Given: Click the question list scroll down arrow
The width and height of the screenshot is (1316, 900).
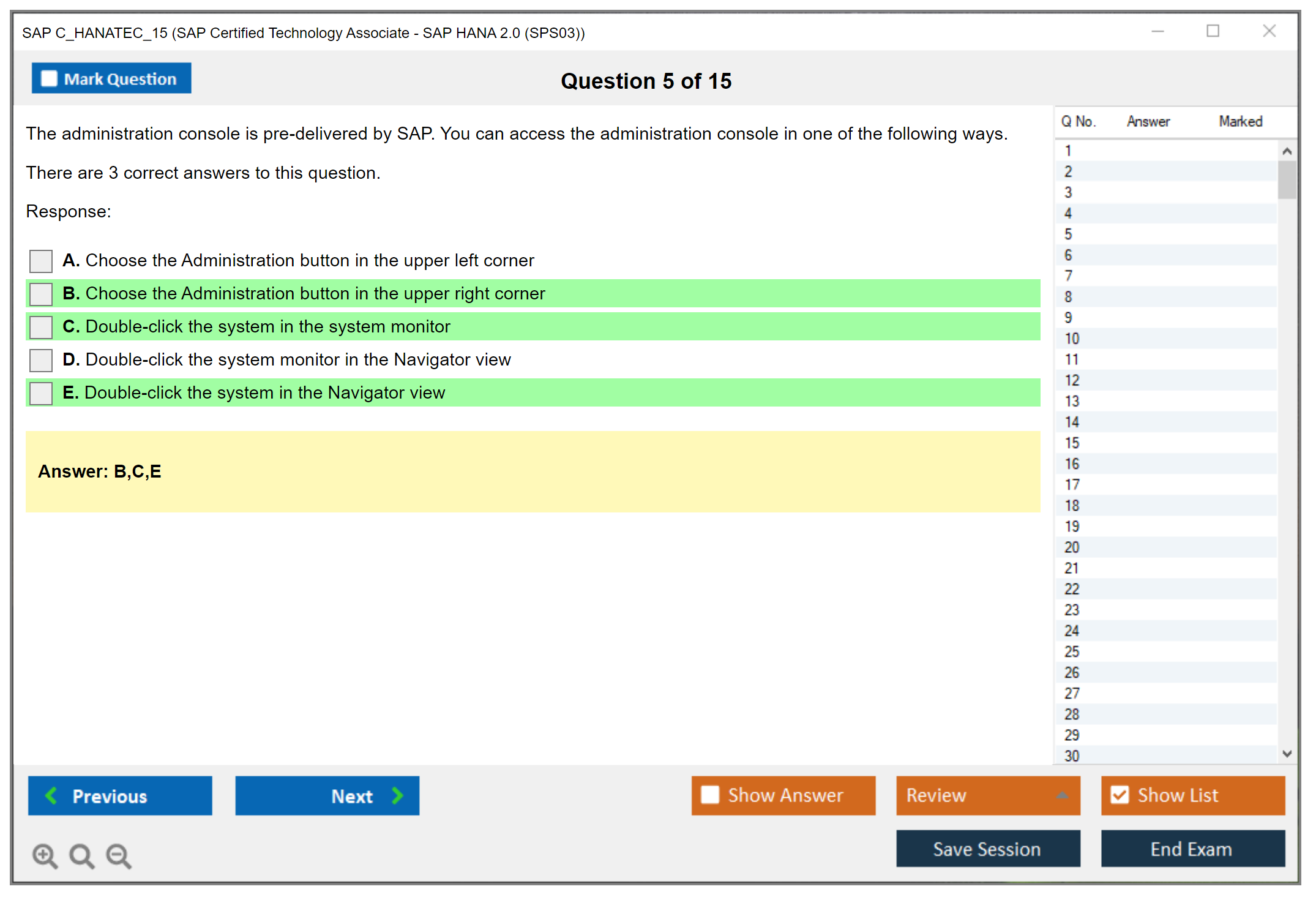Looking at the screenshot, I should [1287, 754].
